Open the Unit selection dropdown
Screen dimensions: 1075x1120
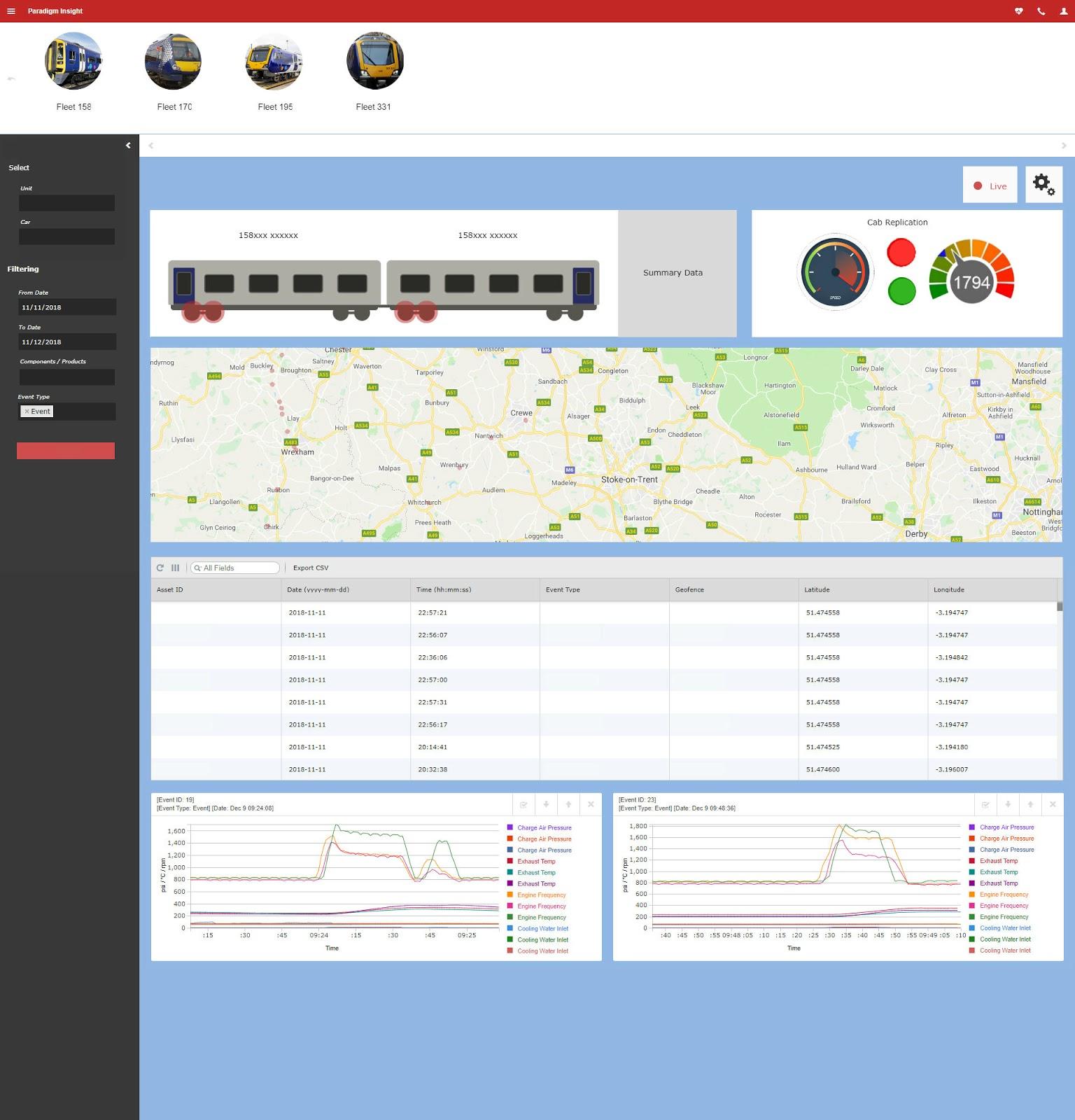click(66, 203)
